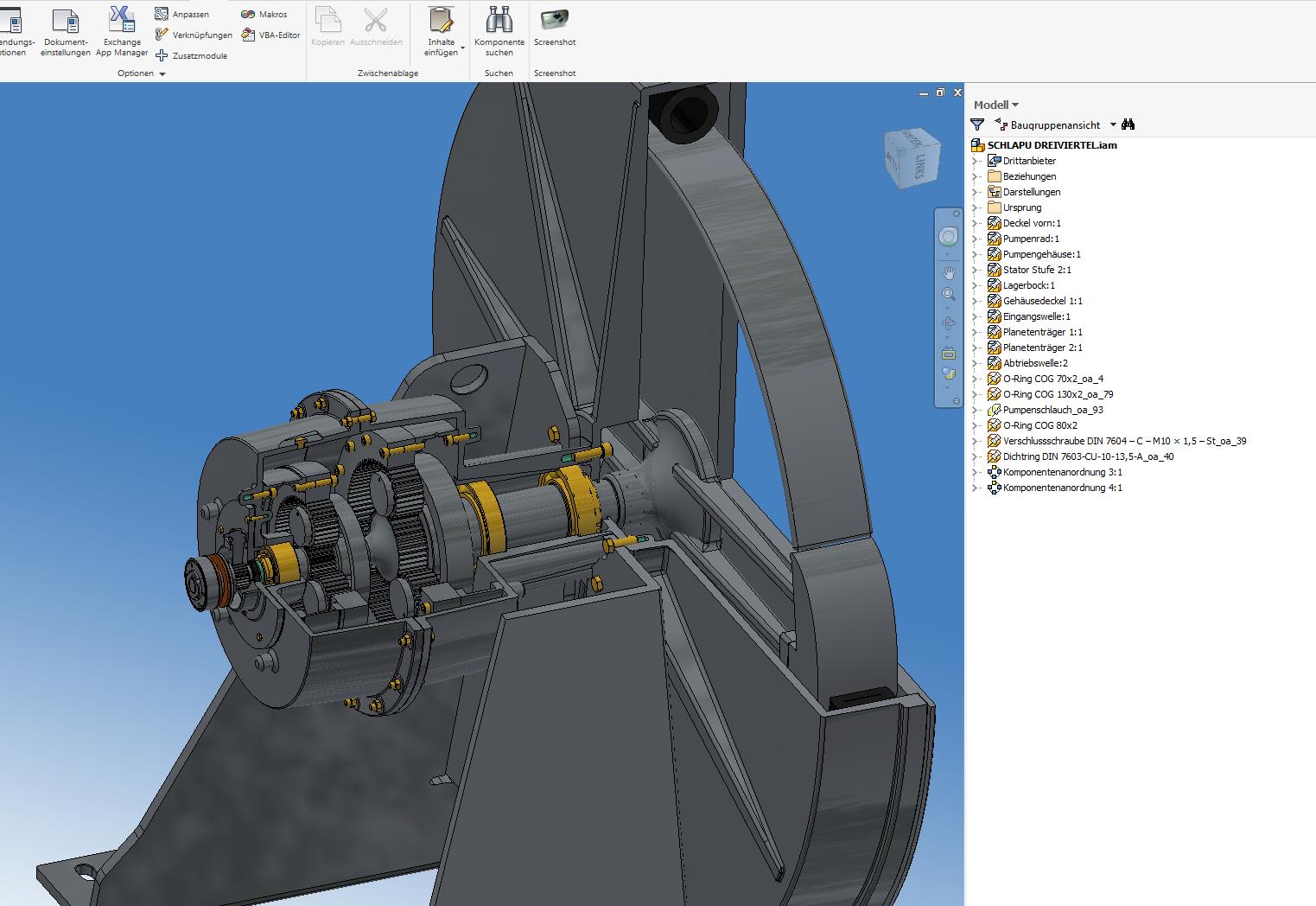1316x906 pixels.
Task: Expand the Ursprung folder in the model tree
Action: (977, 207)
